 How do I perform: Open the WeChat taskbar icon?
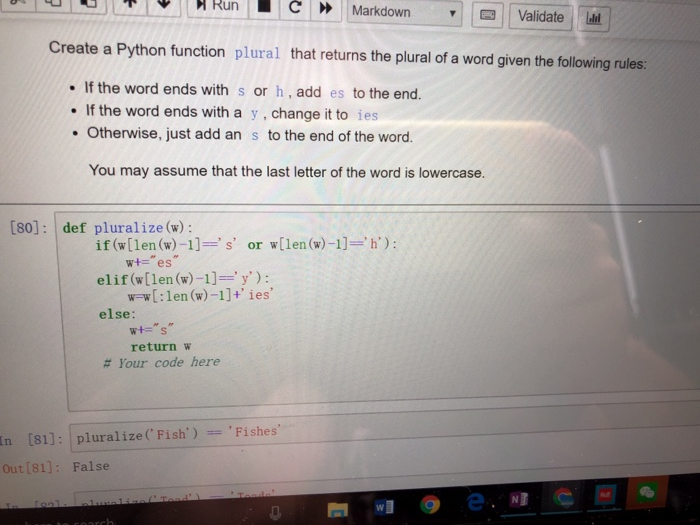point(646,492)
